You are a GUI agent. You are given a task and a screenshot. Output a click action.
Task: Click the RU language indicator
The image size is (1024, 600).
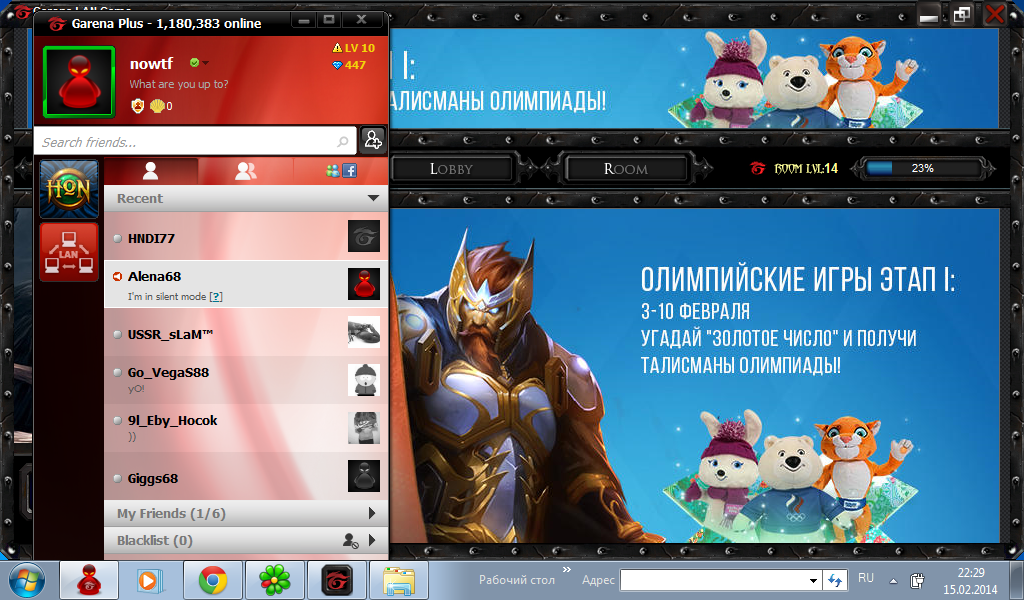866,578
